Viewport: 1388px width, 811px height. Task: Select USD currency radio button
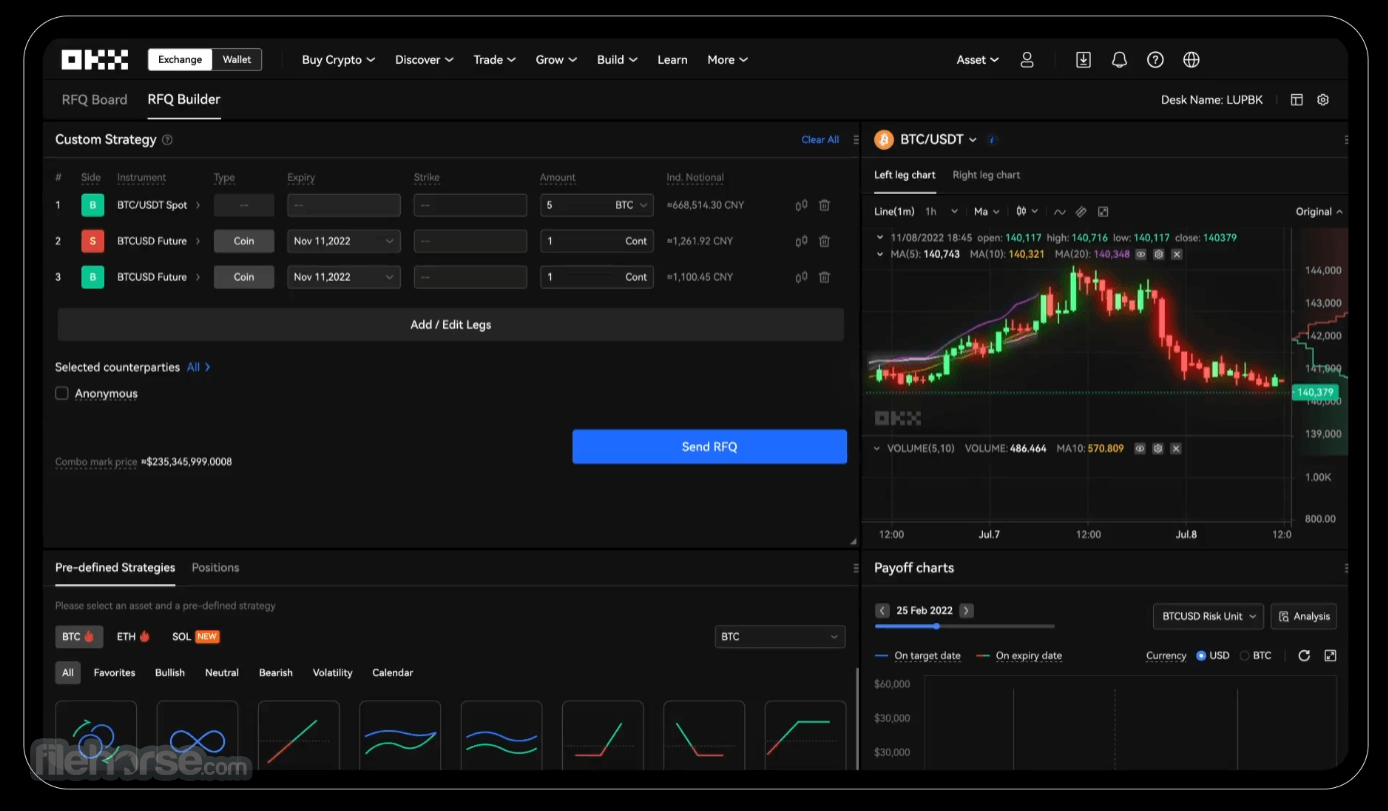pyautogui.click(x=1201, y=656)
